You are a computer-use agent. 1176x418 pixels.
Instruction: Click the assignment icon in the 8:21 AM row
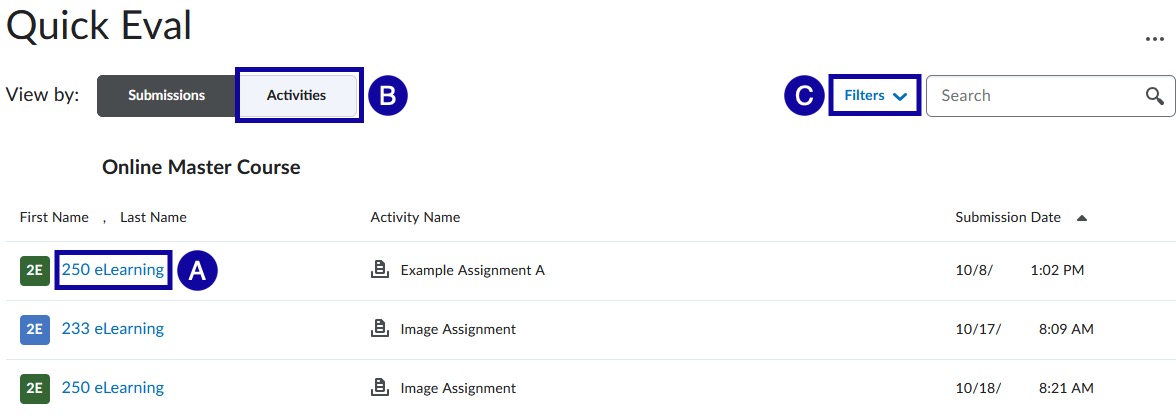[379, 388]
